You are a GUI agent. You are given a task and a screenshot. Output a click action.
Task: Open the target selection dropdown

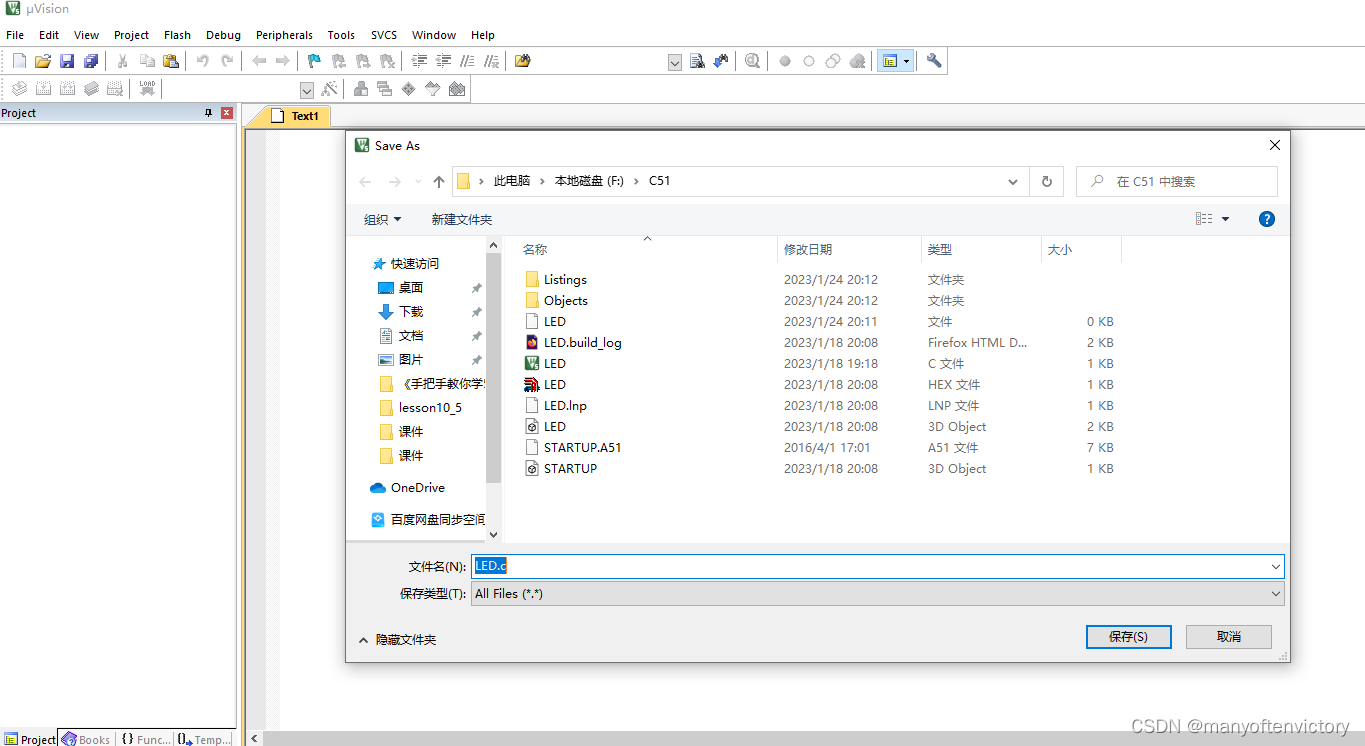306,90
